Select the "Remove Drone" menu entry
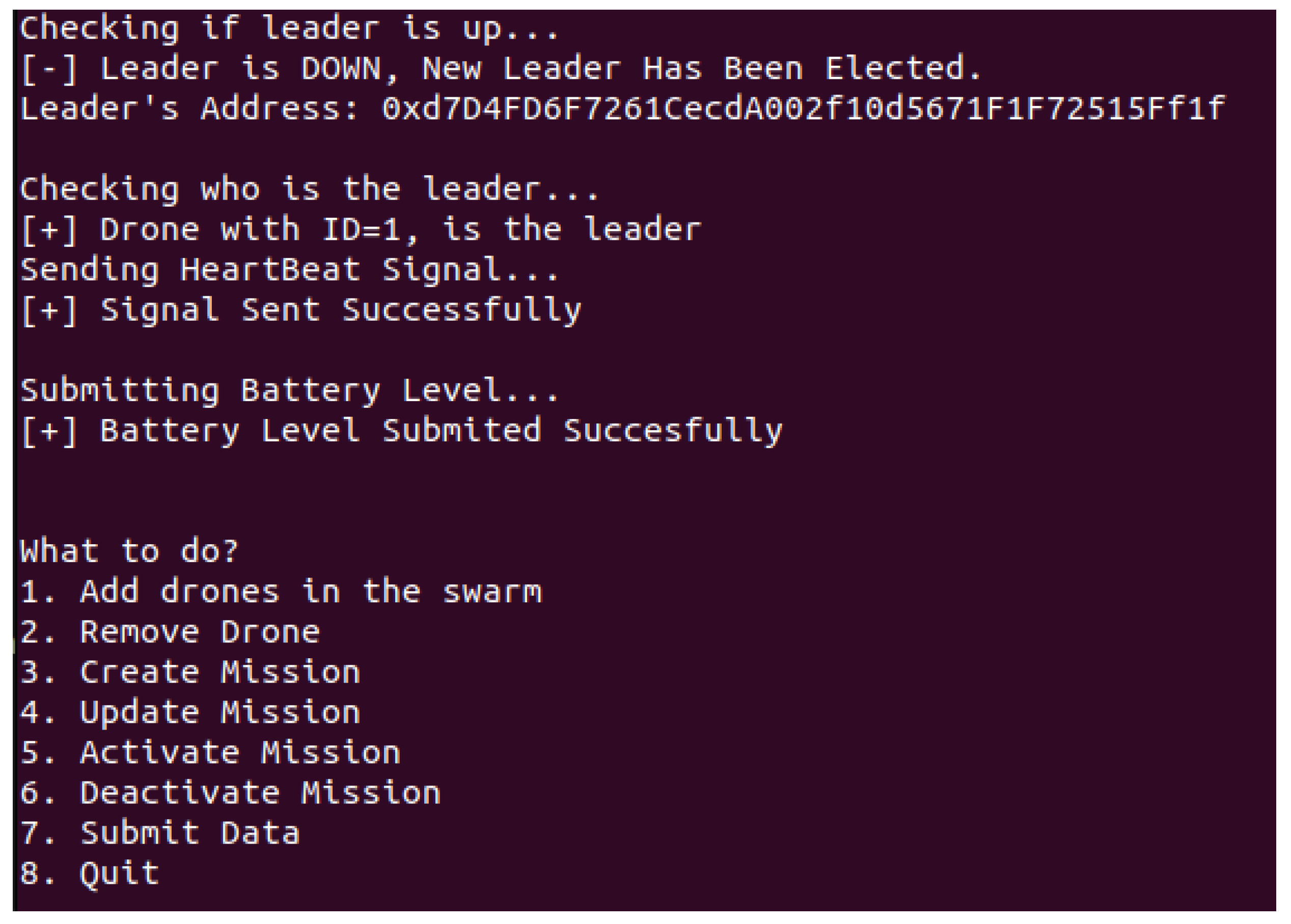This screenshot has width=1291, height=924. [x=199, y=633]
